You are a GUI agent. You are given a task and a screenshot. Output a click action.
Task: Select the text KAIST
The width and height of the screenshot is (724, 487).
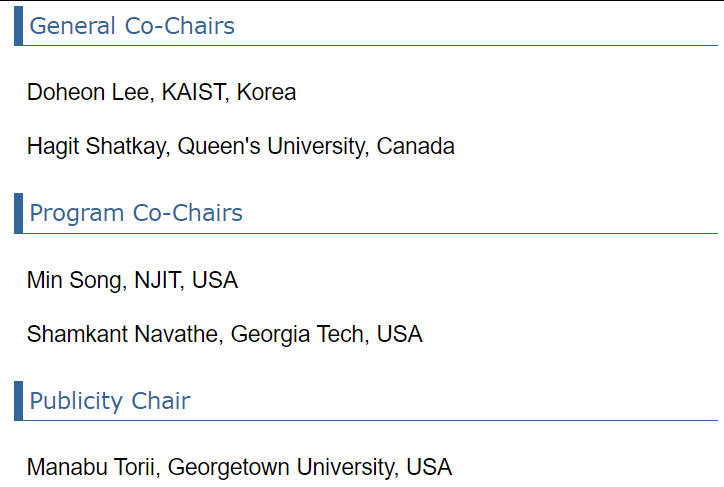point(193,92)
